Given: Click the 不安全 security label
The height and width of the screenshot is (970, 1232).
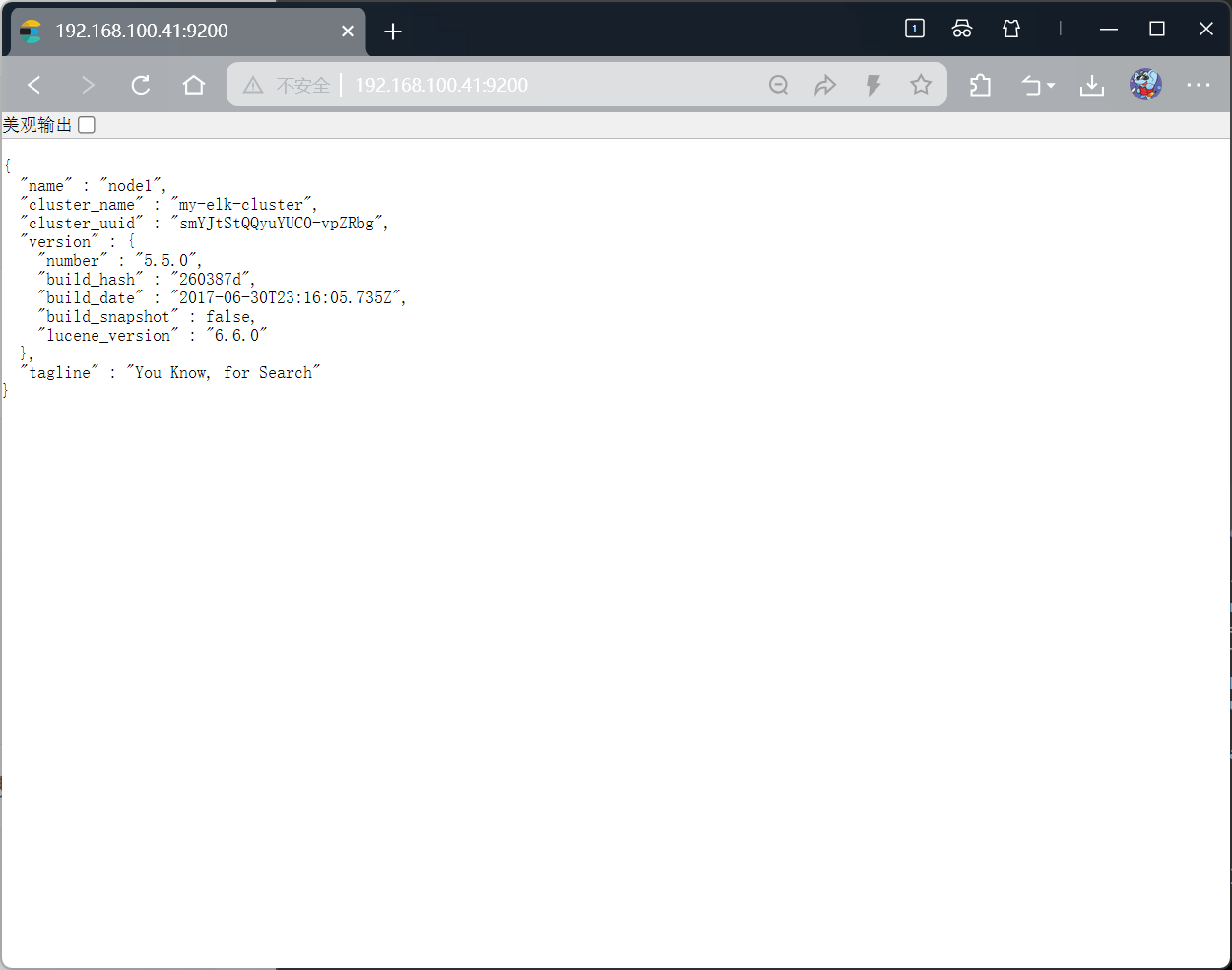Looking at the screenshot, I should pyautogui.click(x=302, y=85).
